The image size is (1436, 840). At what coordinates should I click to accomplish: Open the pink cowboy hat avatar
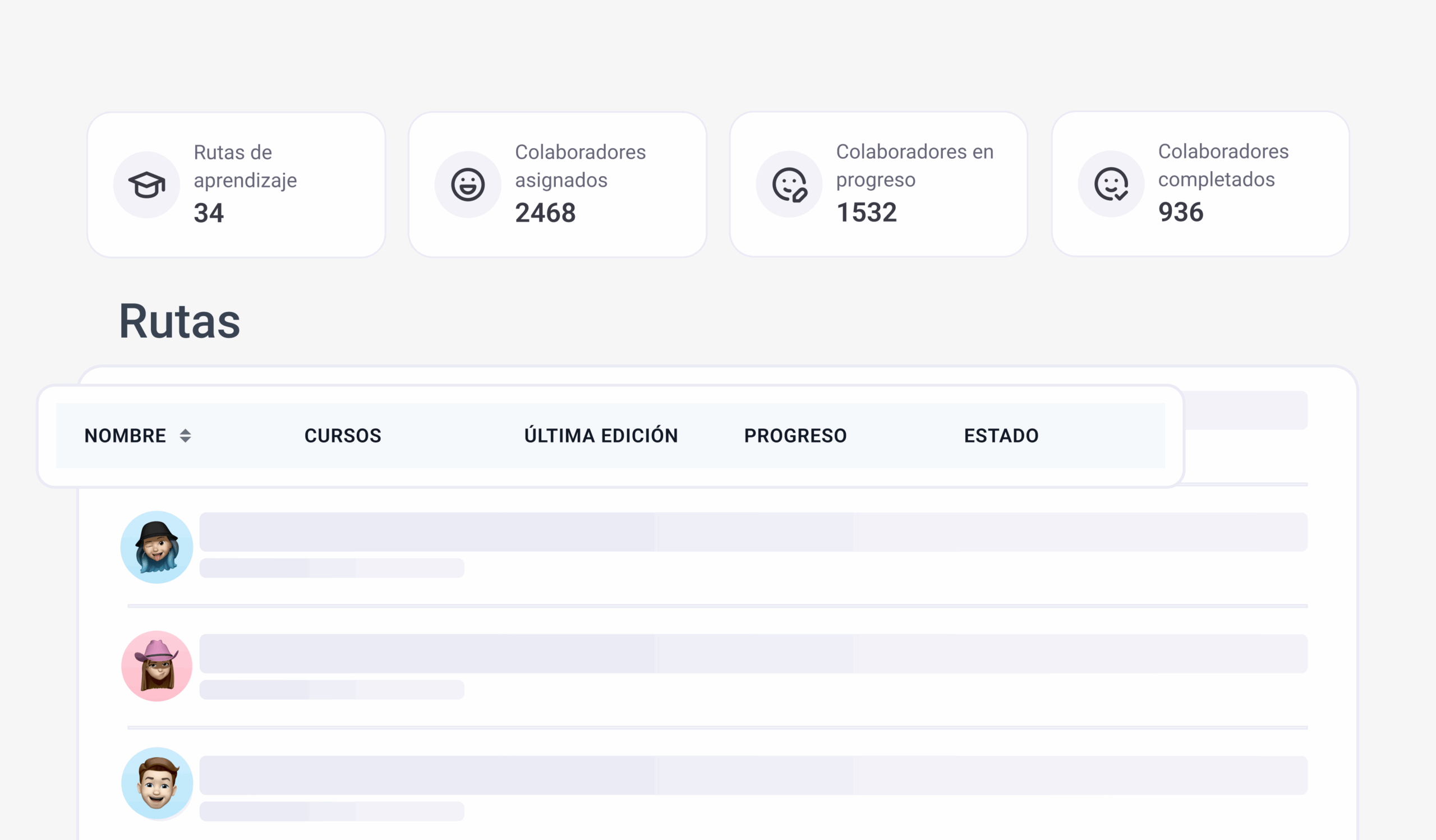tap(157, 666)
